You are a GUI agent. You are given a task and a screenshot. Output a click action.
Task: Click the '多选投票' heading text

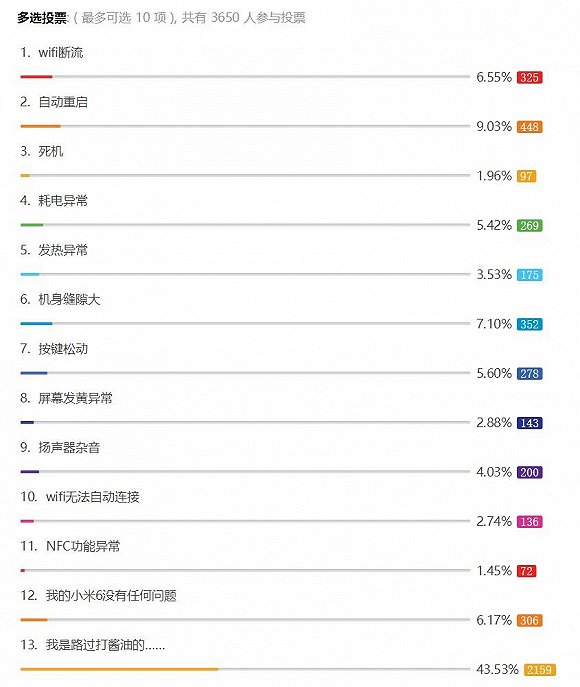[x=42, y=18]
